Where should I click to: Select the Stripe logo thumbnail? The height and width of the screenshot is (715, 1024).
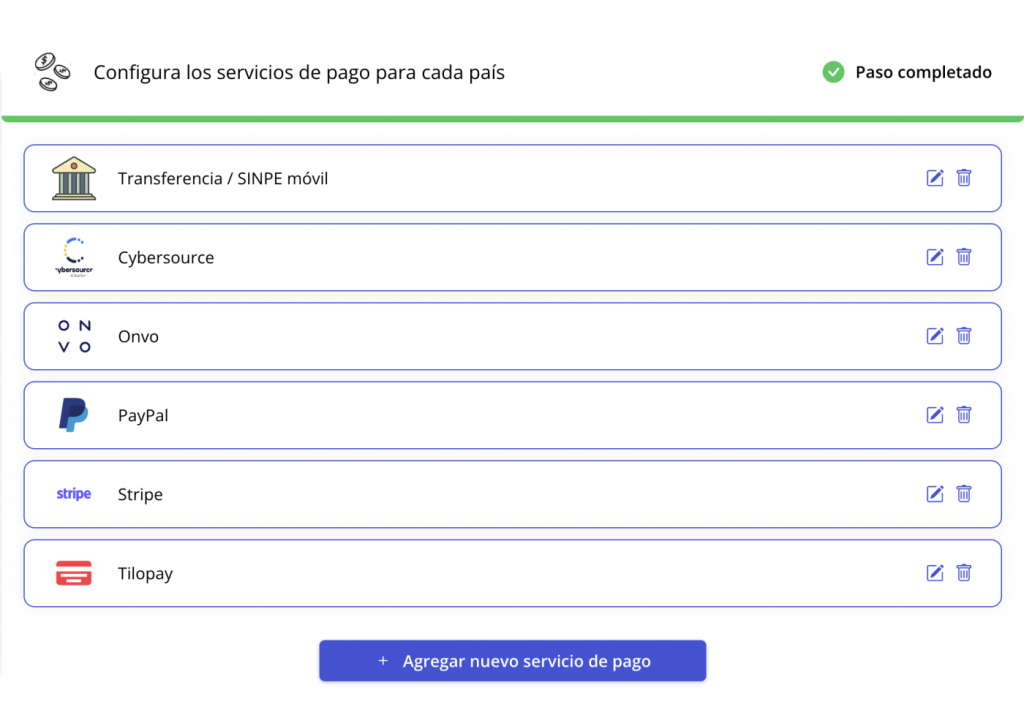tap(74, 494)
